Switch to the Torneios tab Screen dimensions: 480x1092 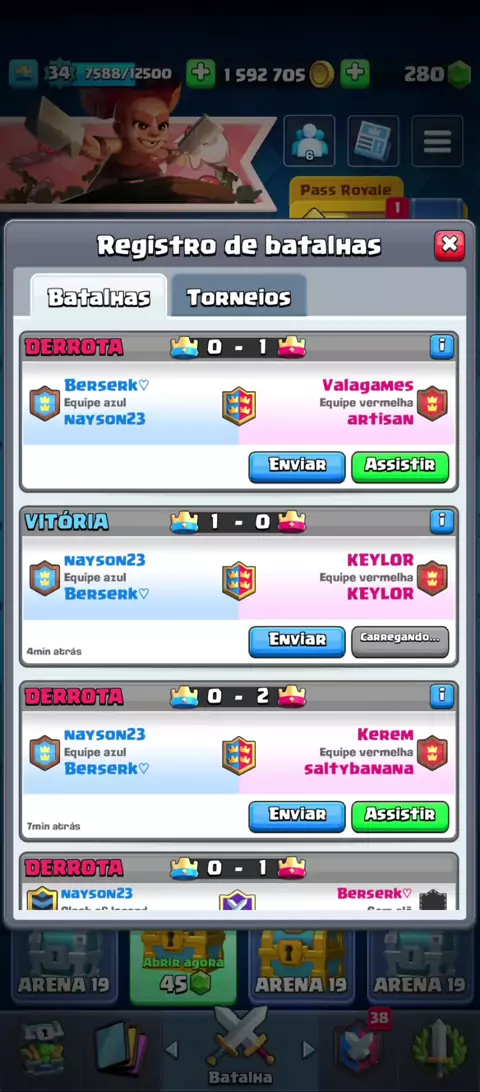click(x=239, y=297)
